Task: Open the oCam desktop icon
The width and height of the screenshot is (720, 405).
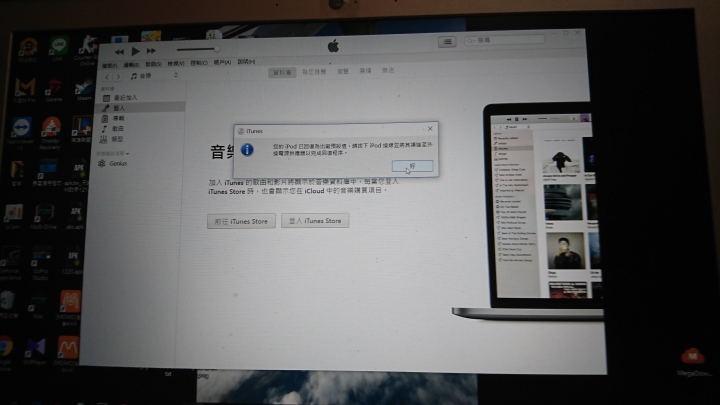Action: click(13, 216)
